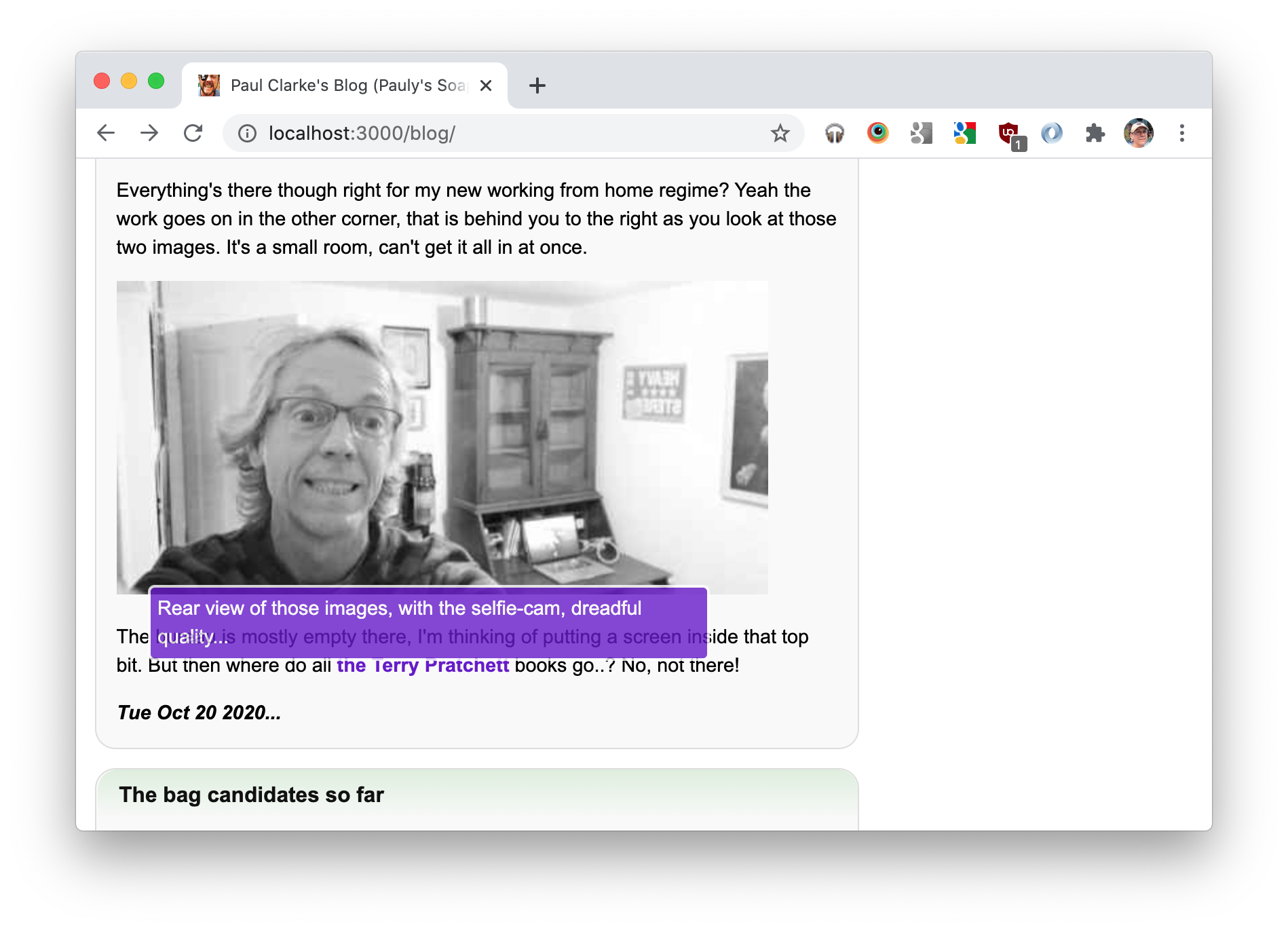
Task: Open the Extensions puzzle piece menu
Action: click(1095, 133)
